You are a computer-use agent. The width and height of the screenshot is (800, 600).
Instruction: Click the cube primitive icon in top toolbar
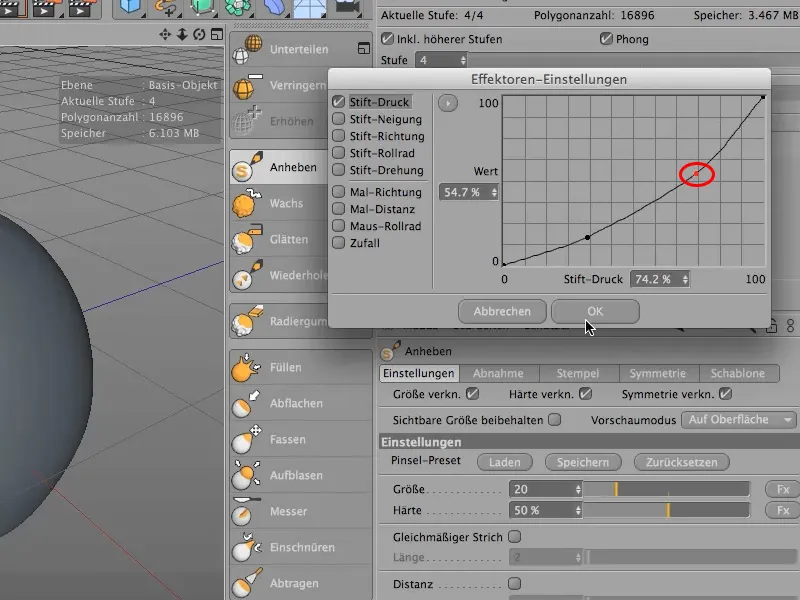point(131,8)
